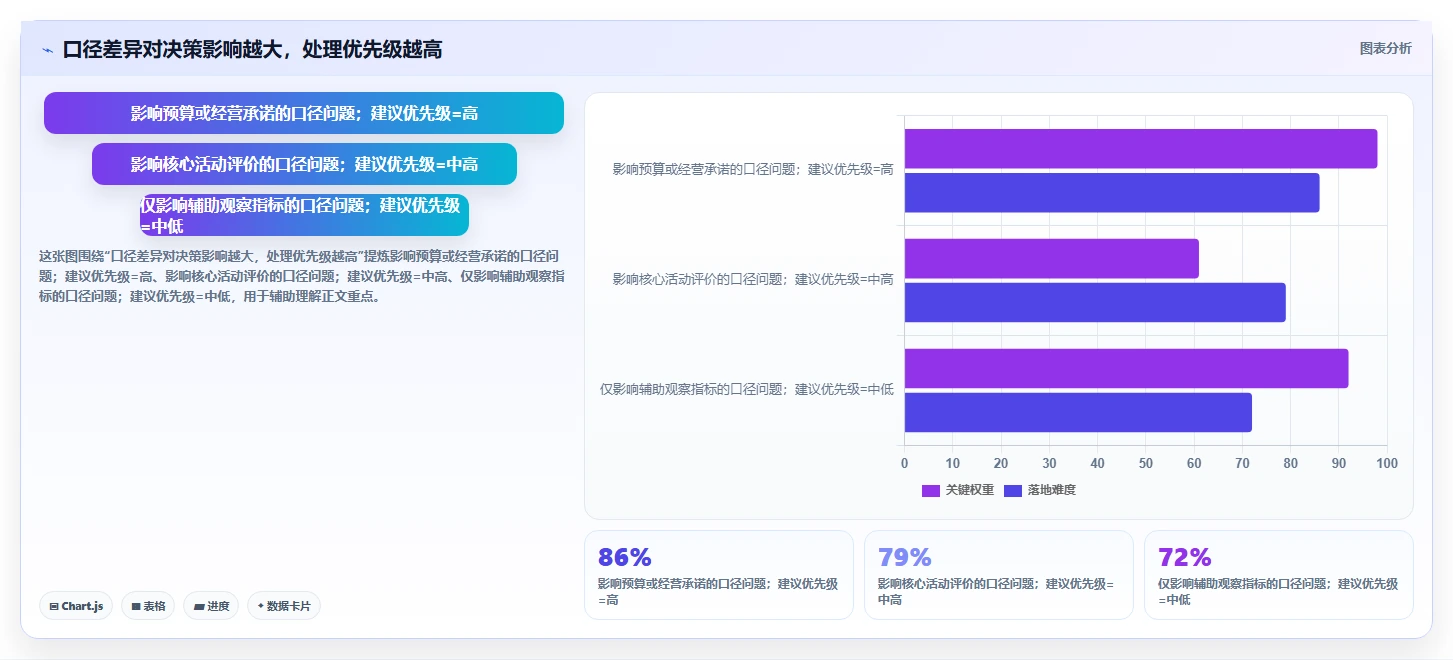The height and width of the screenshot is (660, 1453).
Task: Click the 79% data card value
Action: 904,557
